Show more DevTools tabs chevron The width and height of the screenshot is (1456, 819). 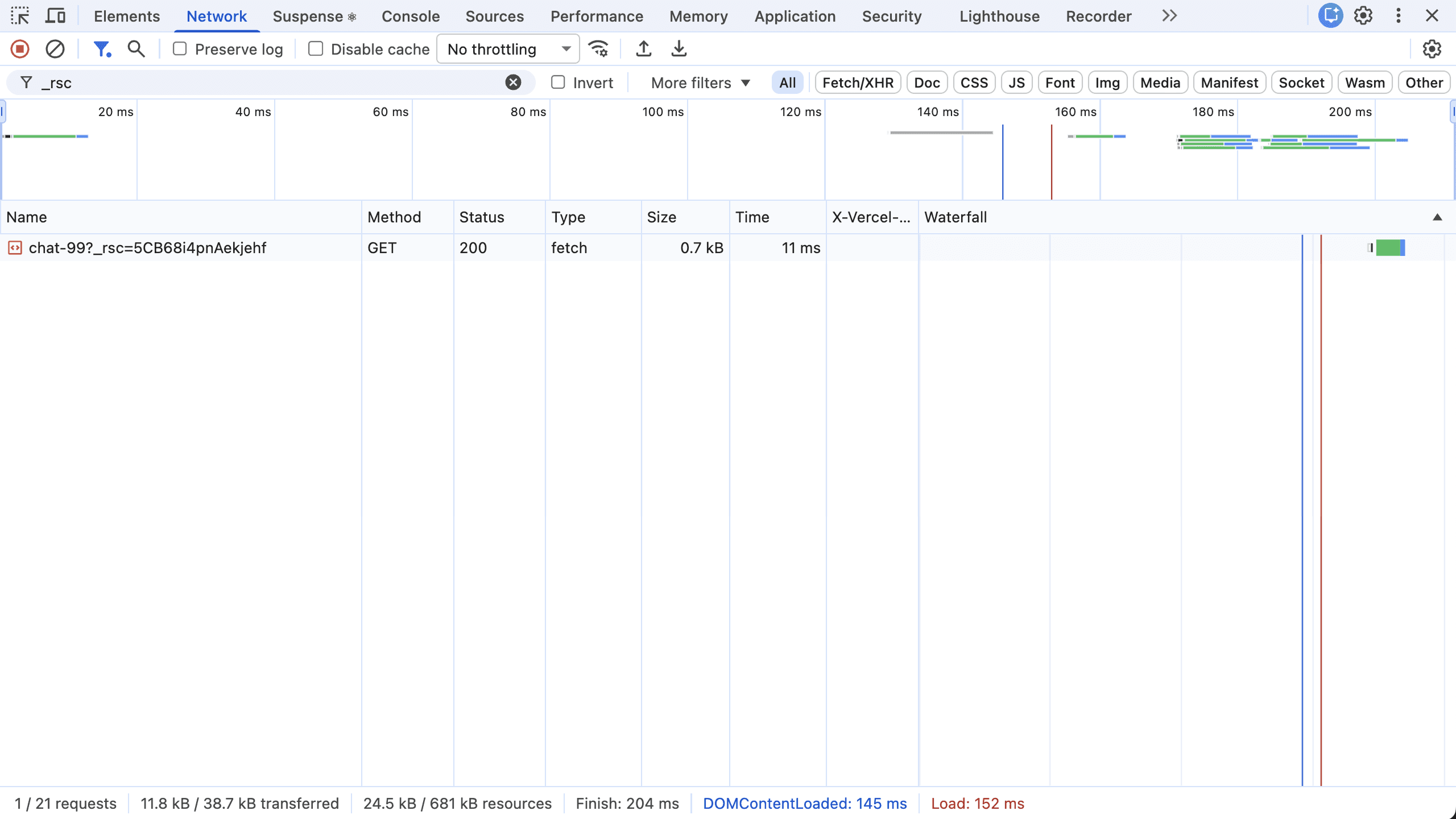tap(1169, 16)
